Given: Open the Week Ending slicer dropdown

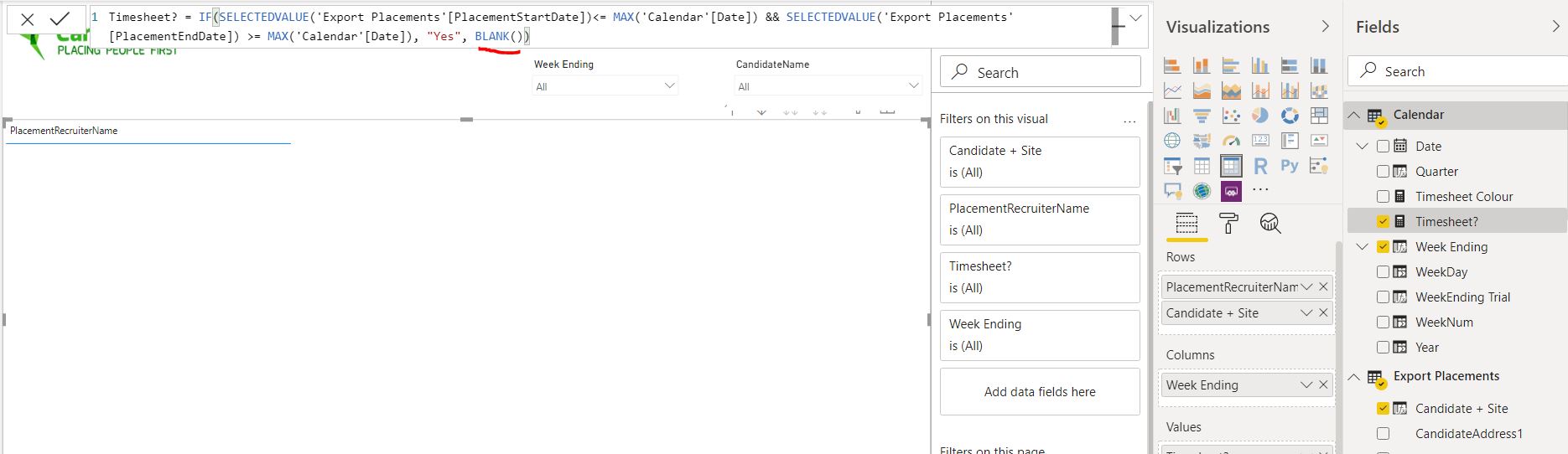Looking at the screenshot, I should pyautogui.click(x=669, y=85).
